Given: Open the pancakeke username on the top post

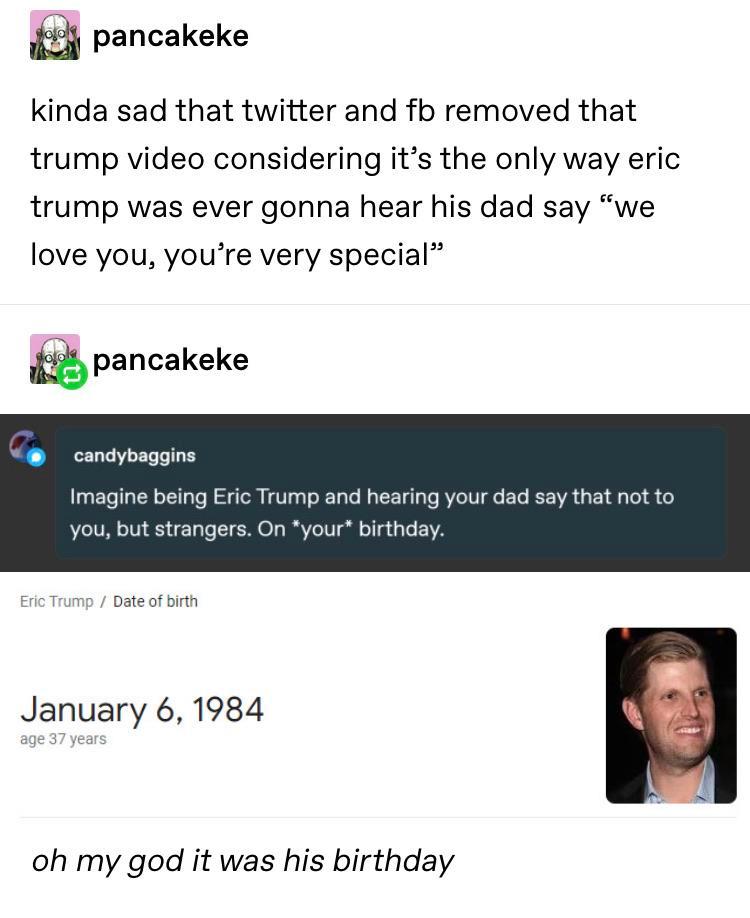Looking at the screenshot, I should [x=170, y=36].
